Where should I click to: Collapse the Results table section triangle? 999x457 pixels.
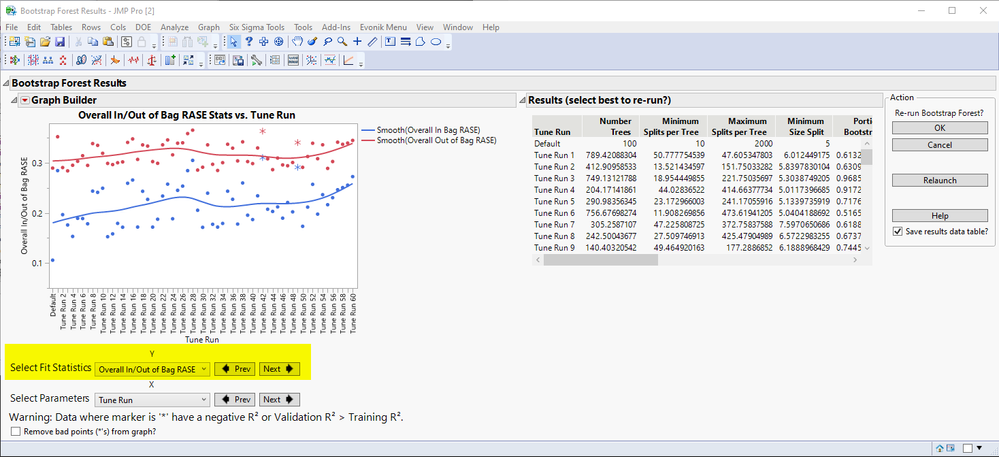(x=522, y=100)
